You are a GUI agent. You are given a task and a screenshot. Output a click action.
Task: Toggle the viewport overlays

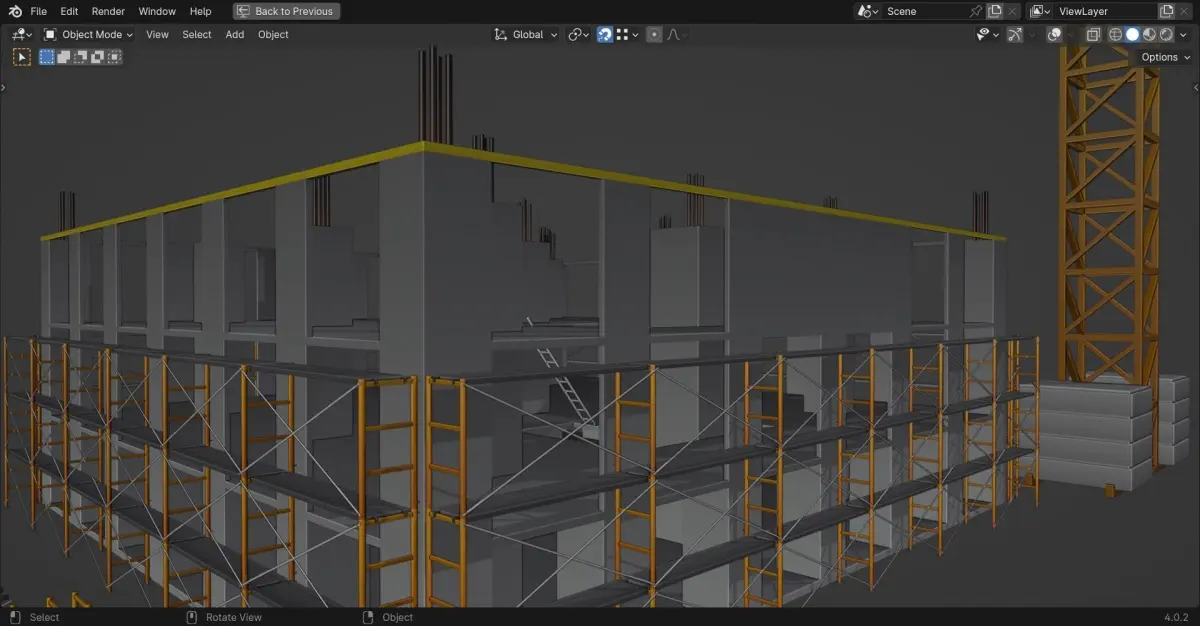pos(1054,34)
